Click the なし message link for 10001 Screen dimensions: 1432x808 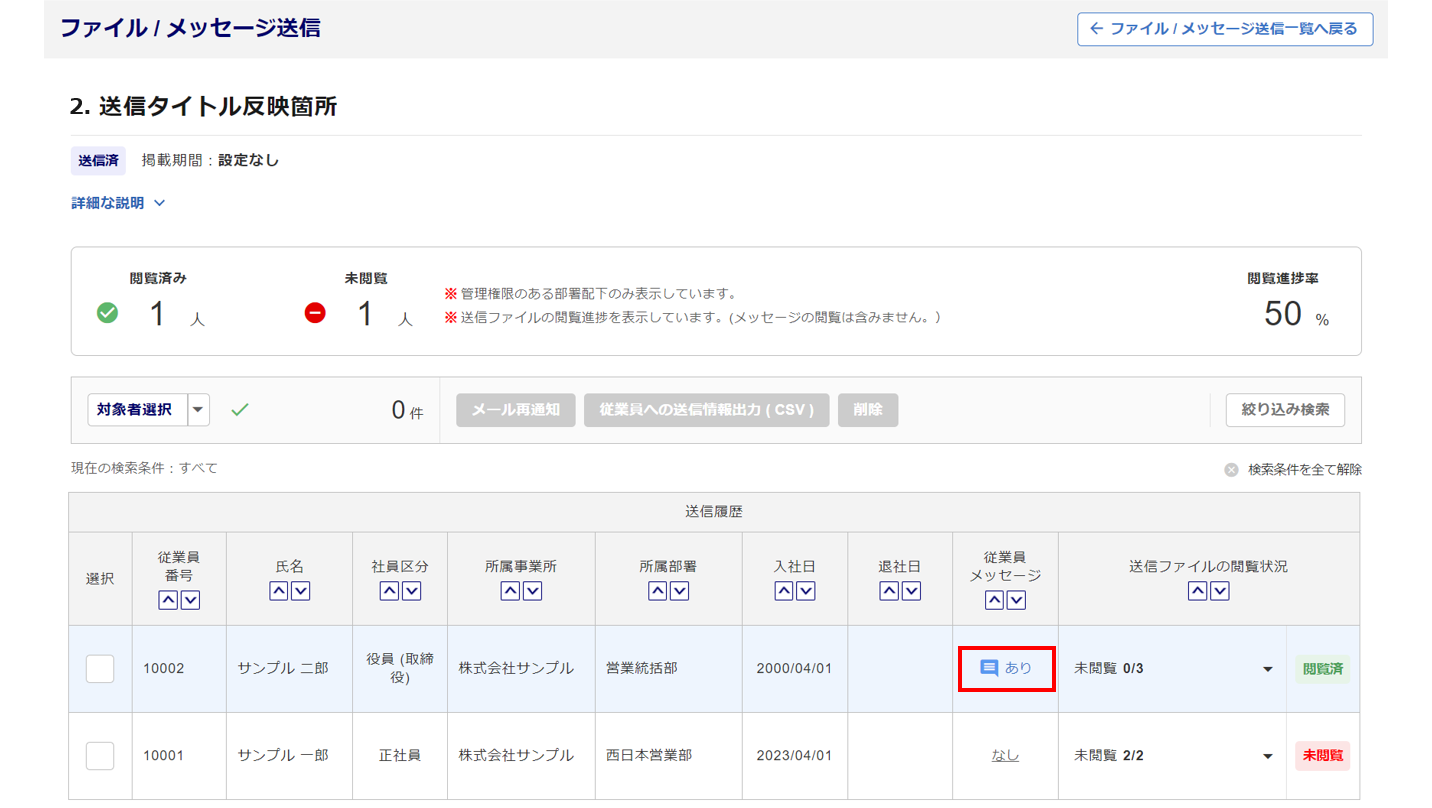click(1005, 756)
